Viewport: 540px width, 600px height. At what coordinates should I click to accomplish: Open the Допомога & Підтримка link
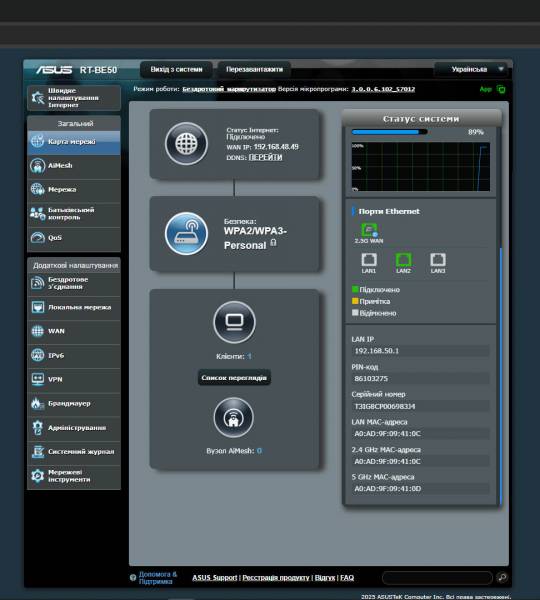tap(157, 578)
